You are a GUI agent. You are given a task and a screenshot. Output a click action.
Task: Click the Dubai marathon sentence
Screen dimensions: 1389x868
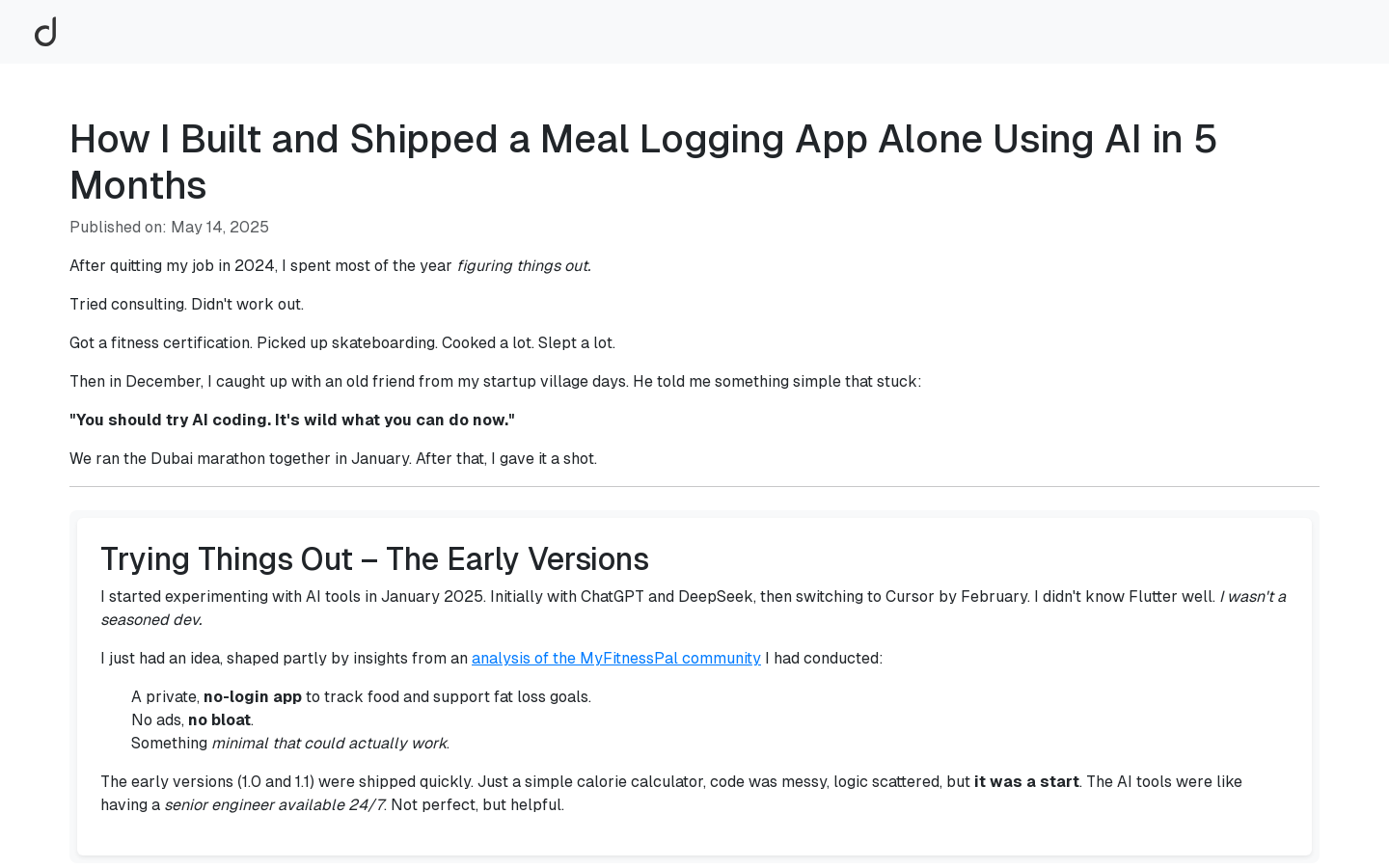point(333,459)
